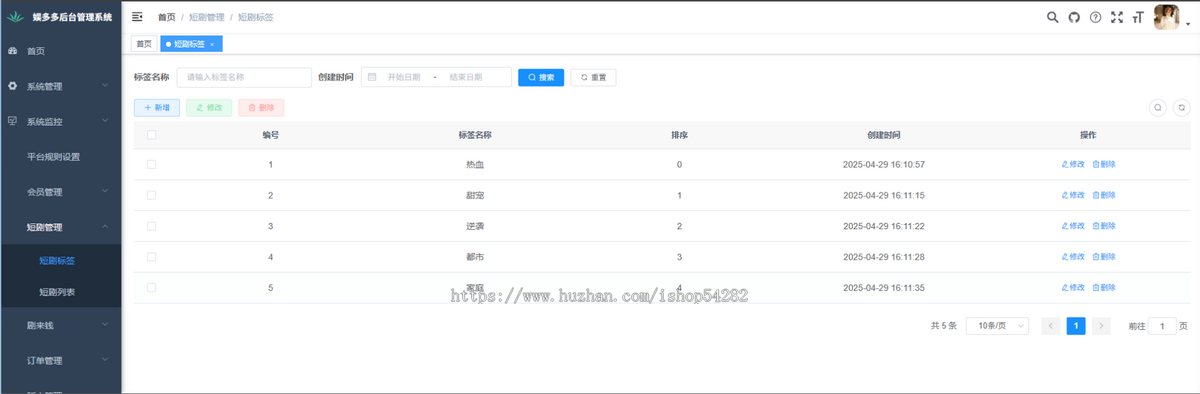The width and height of the screenshot is (1200, 394).
Task: Select page 1 in the pagination
Action: (x=1076, y=325)
